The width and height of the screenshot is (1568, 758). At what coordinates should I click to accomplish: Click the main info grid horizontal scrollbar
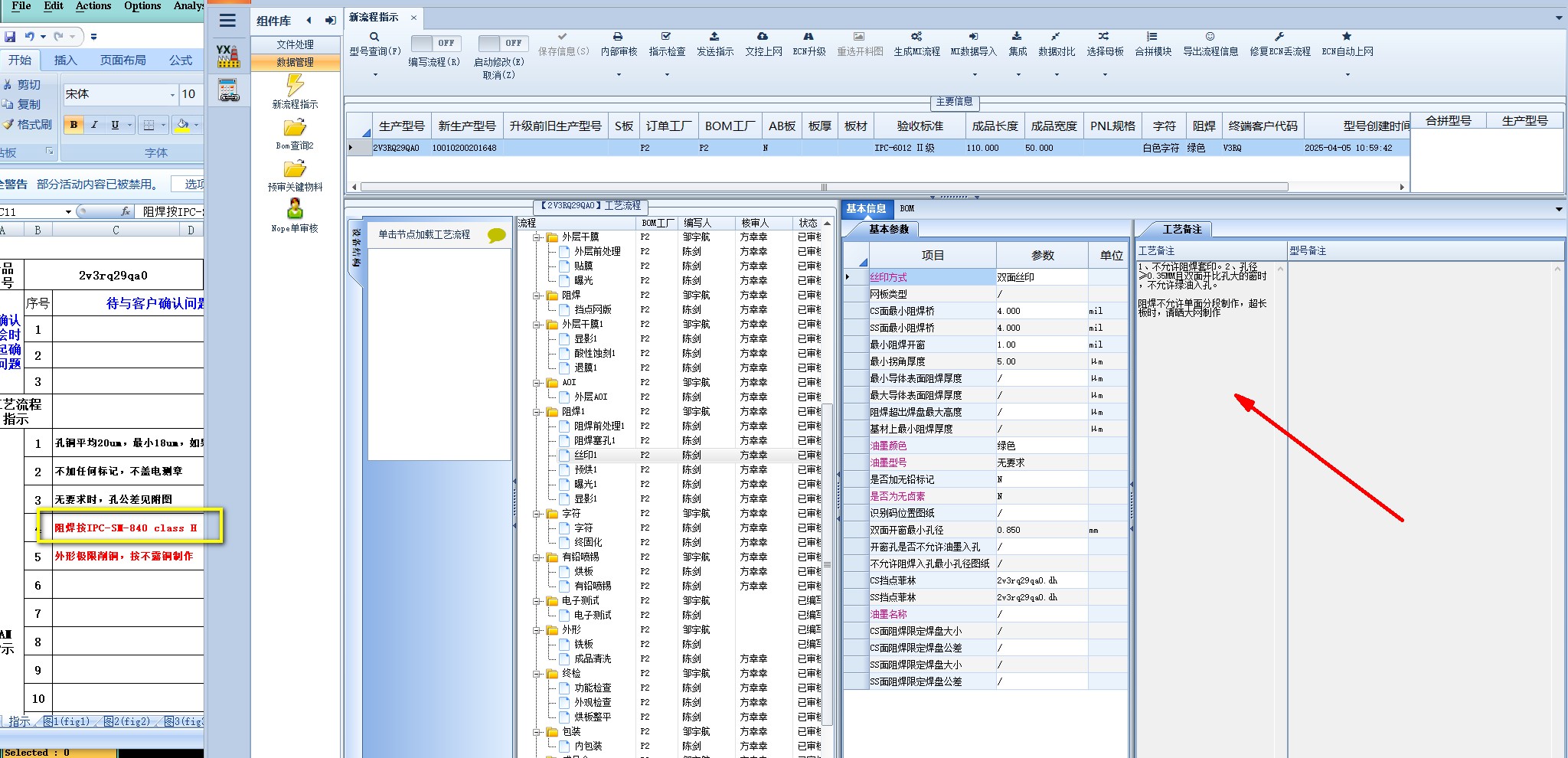[x=824, y=187]
